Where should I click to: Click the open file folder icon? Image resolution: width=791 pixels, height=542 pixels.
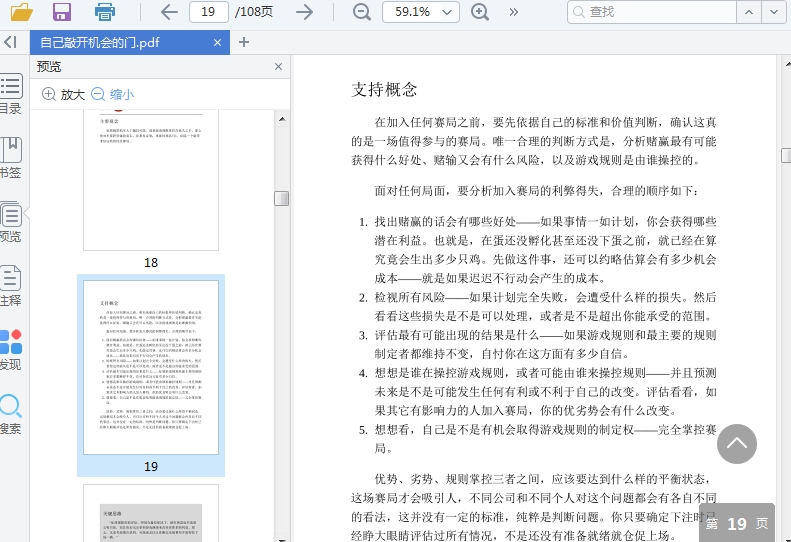21,12
